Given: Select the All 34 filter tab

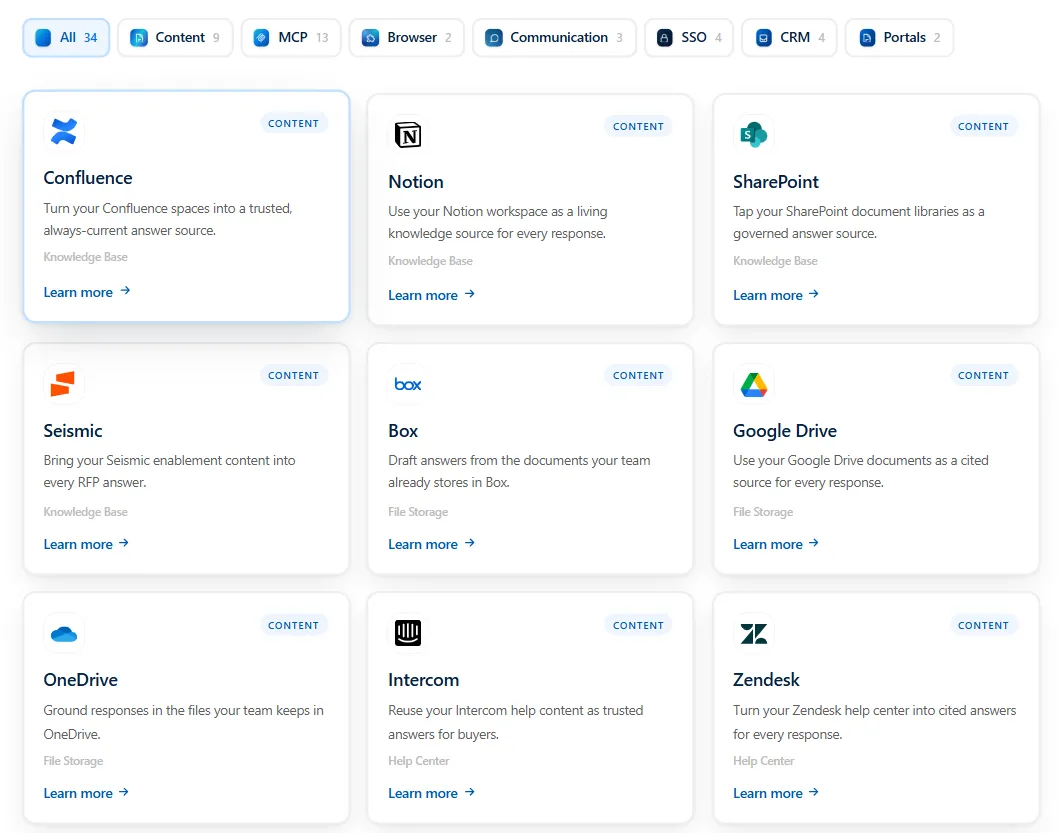Looking at the screenshot, I should (x=66, y=38).
